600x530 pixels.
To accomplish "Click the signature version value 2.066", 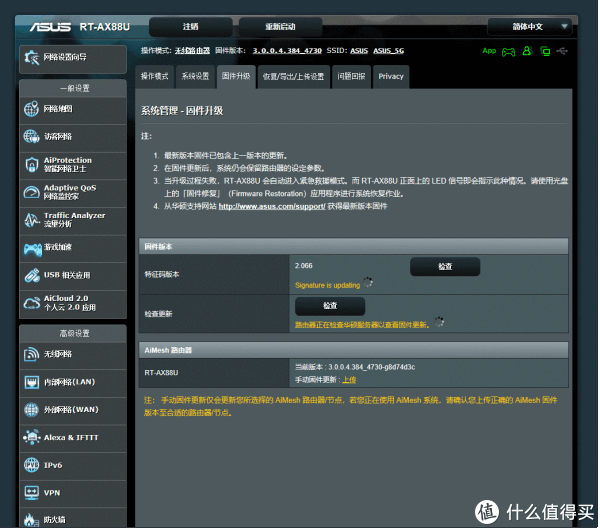I will 304,266.
